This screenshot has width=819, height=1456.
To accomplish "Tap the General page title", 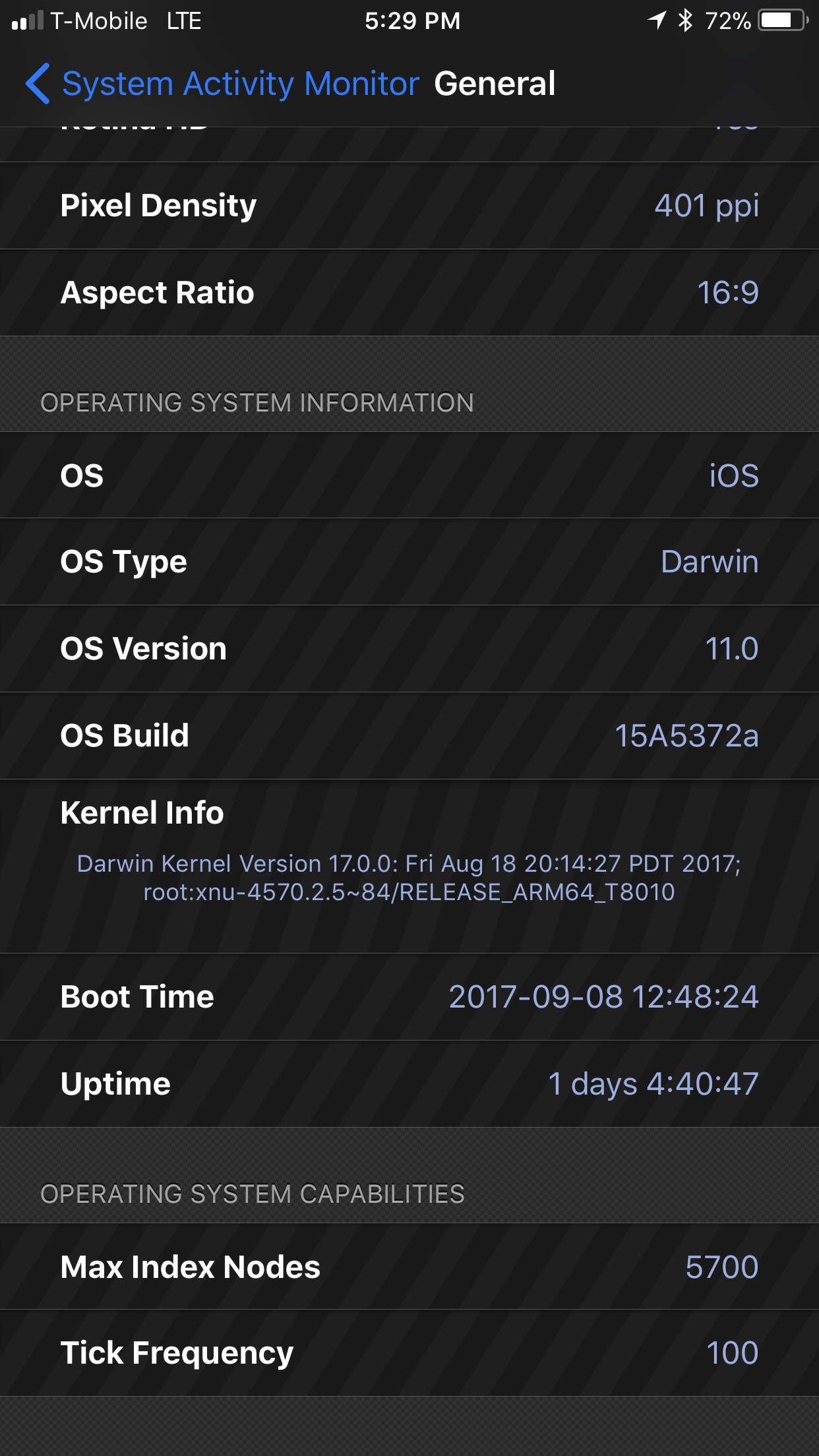I will click(495, 84).
